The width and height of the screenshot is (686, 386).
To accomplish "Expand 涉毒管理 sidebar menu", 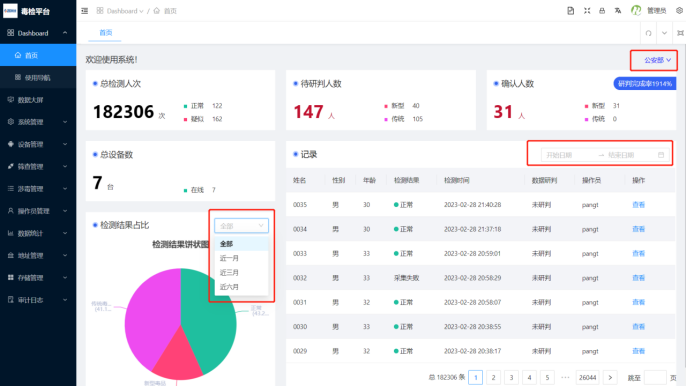I will 38,189.
